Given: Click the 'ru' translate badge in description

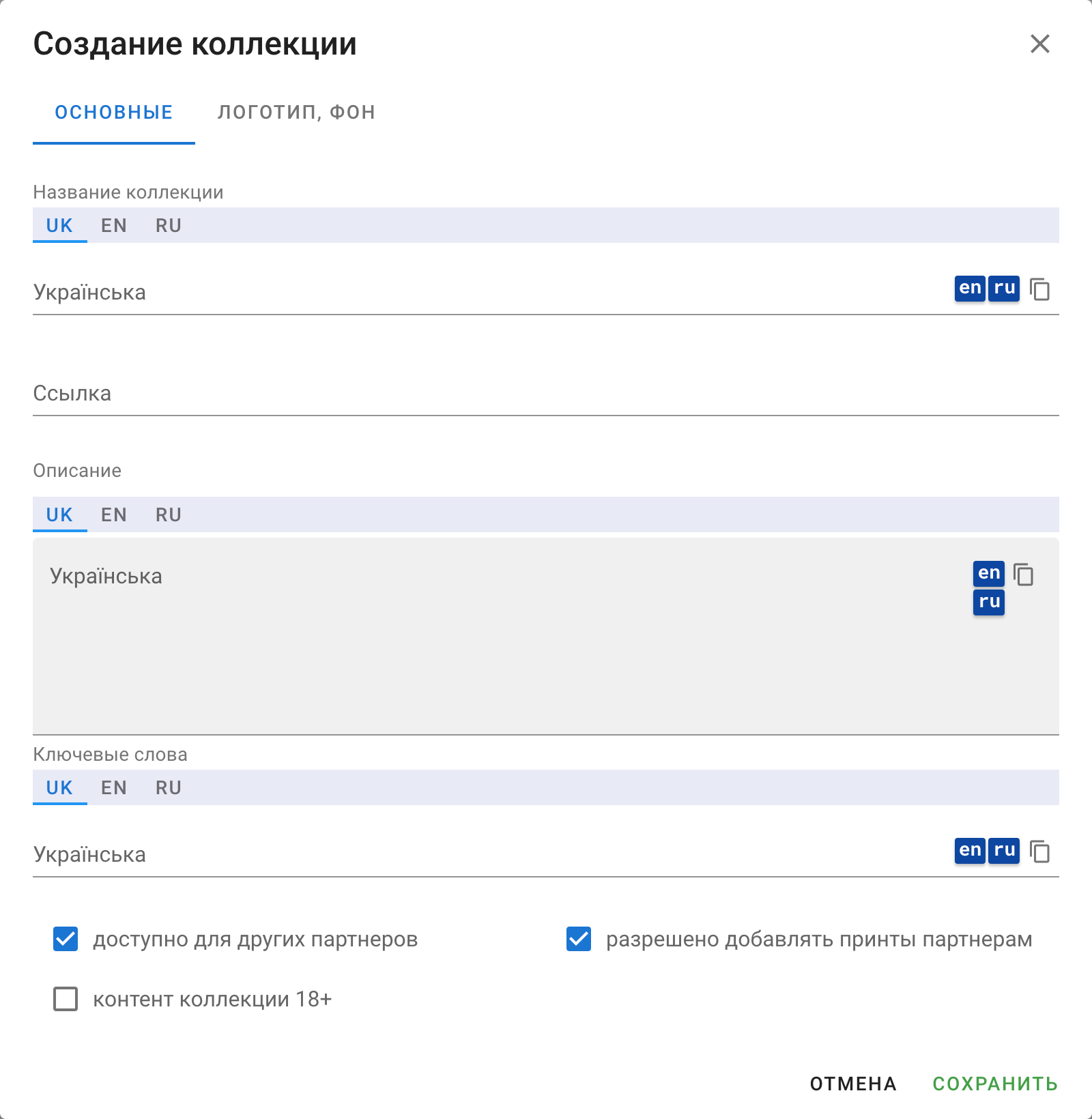Looking at the screenshot, I should click(989, 602).
